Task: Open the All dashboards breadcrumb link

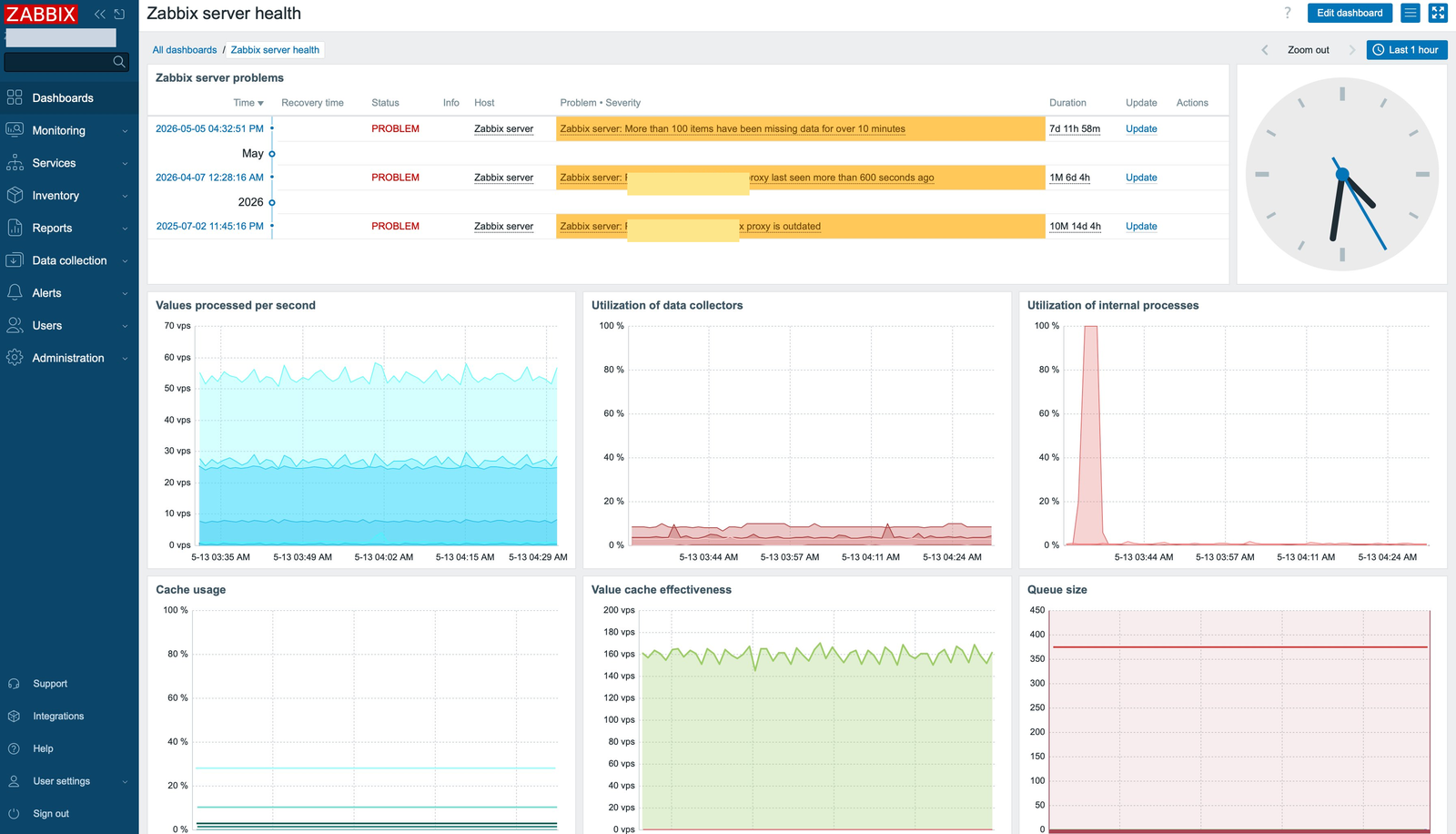Action: [185, 50]
